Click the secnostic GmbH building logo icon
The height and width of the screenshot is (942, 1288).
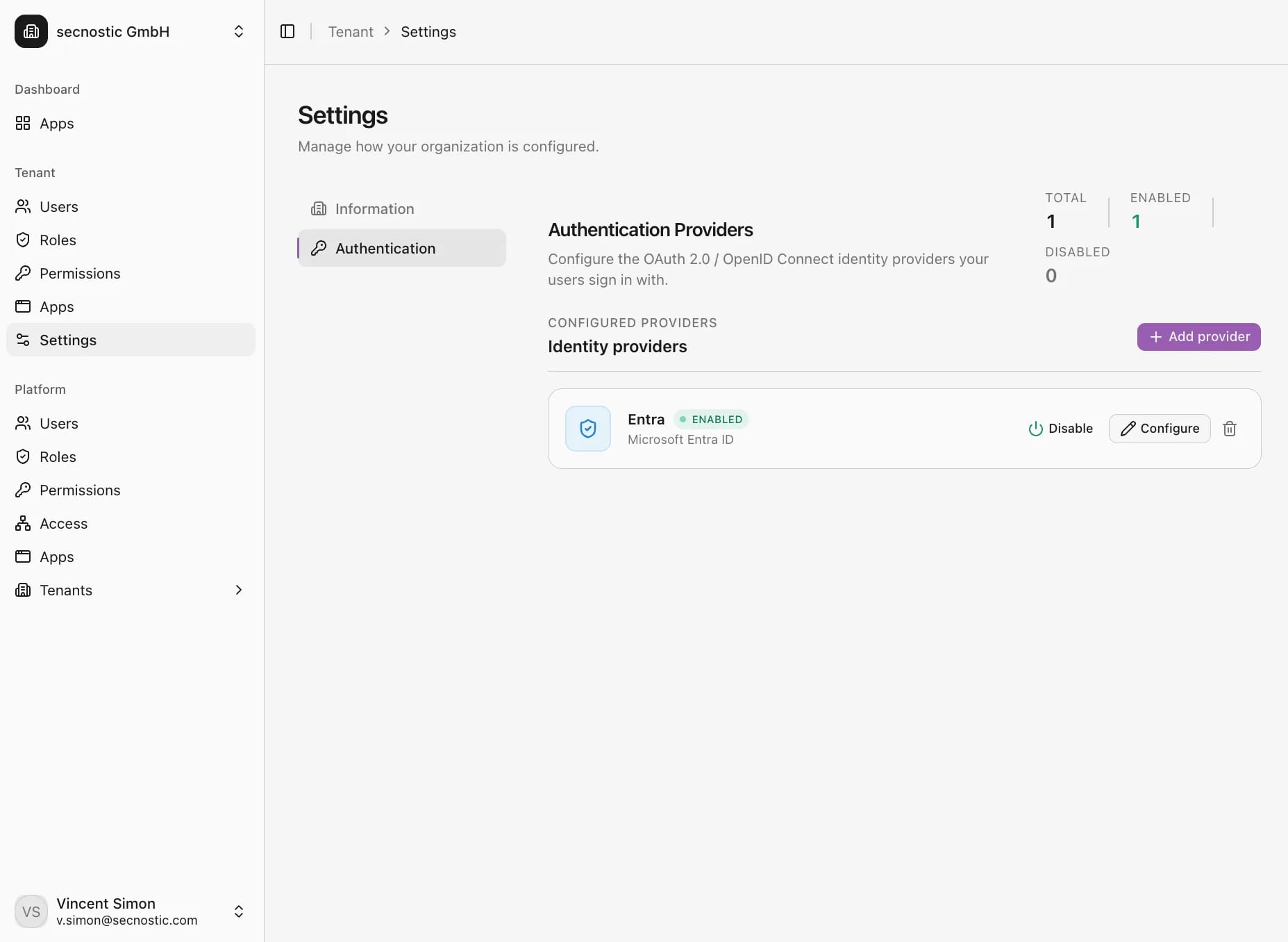[31, 31]
